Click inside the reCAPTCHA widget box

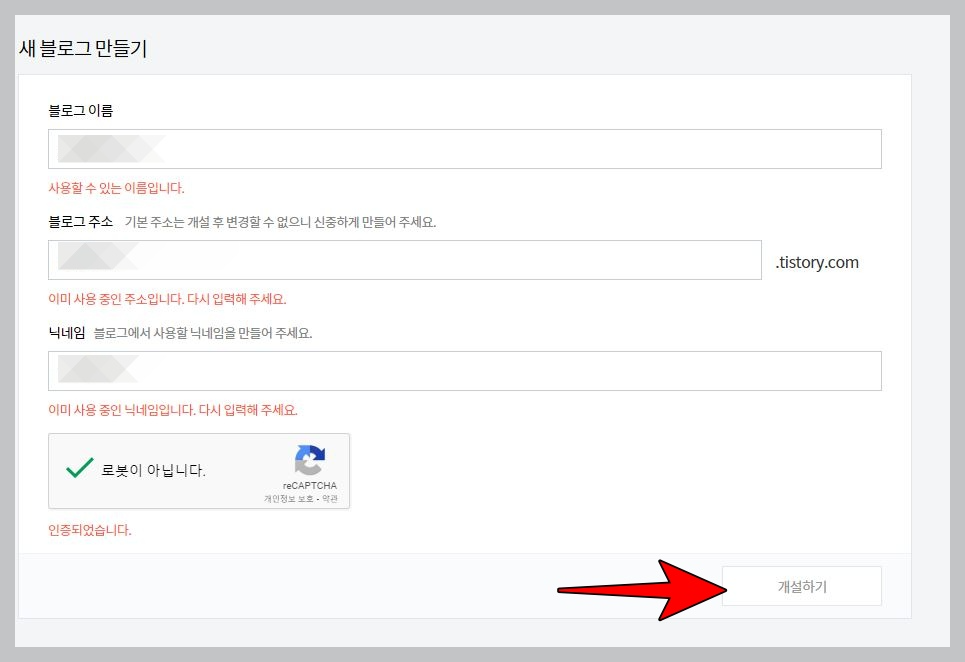point(199,470)
